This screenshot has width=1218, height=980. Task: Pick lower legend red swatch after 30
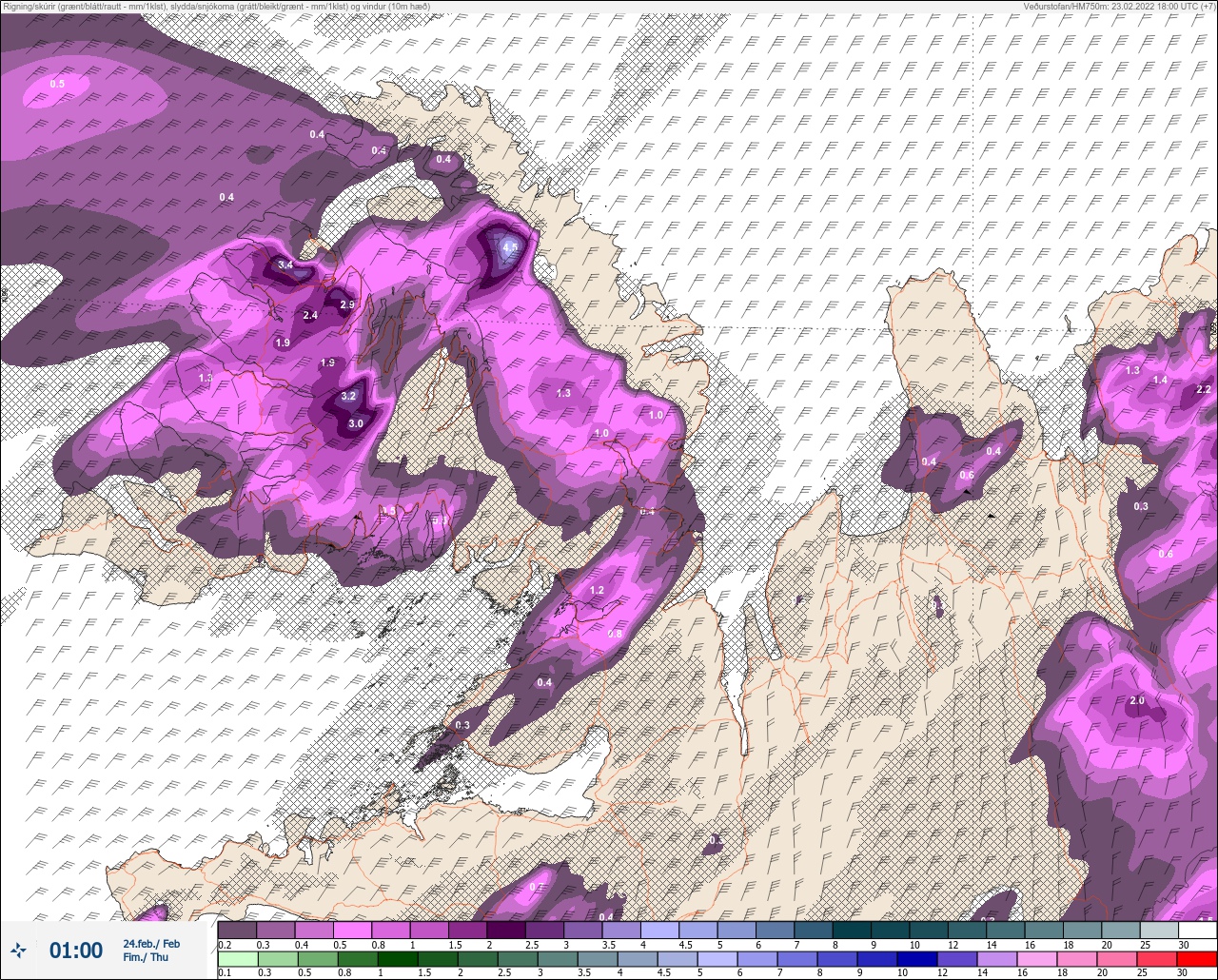point(1198,958)
